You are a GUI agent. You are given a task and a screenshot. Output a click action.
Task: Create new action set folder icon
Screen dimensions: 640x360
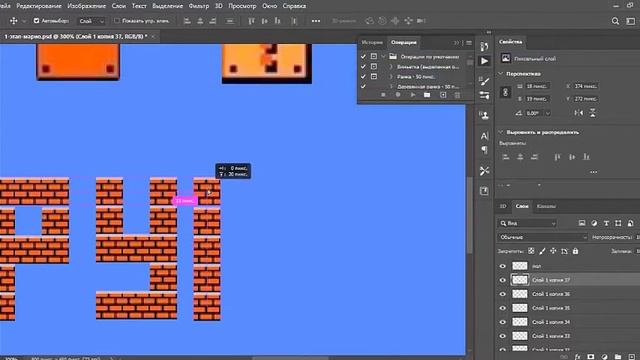tap(427, 95)
